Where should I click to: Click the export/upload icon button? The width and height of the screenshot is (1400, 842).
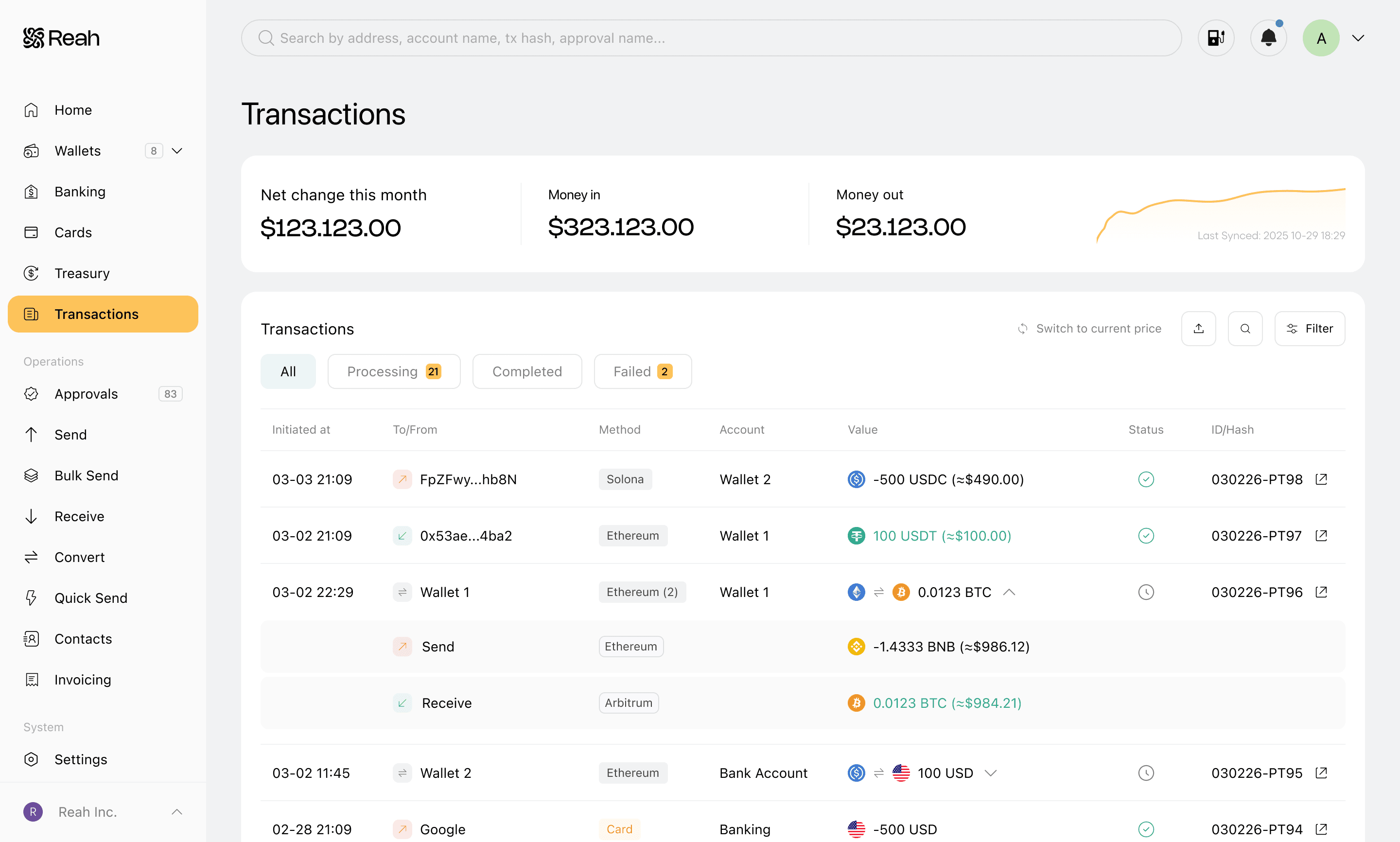click(1198, 329)
